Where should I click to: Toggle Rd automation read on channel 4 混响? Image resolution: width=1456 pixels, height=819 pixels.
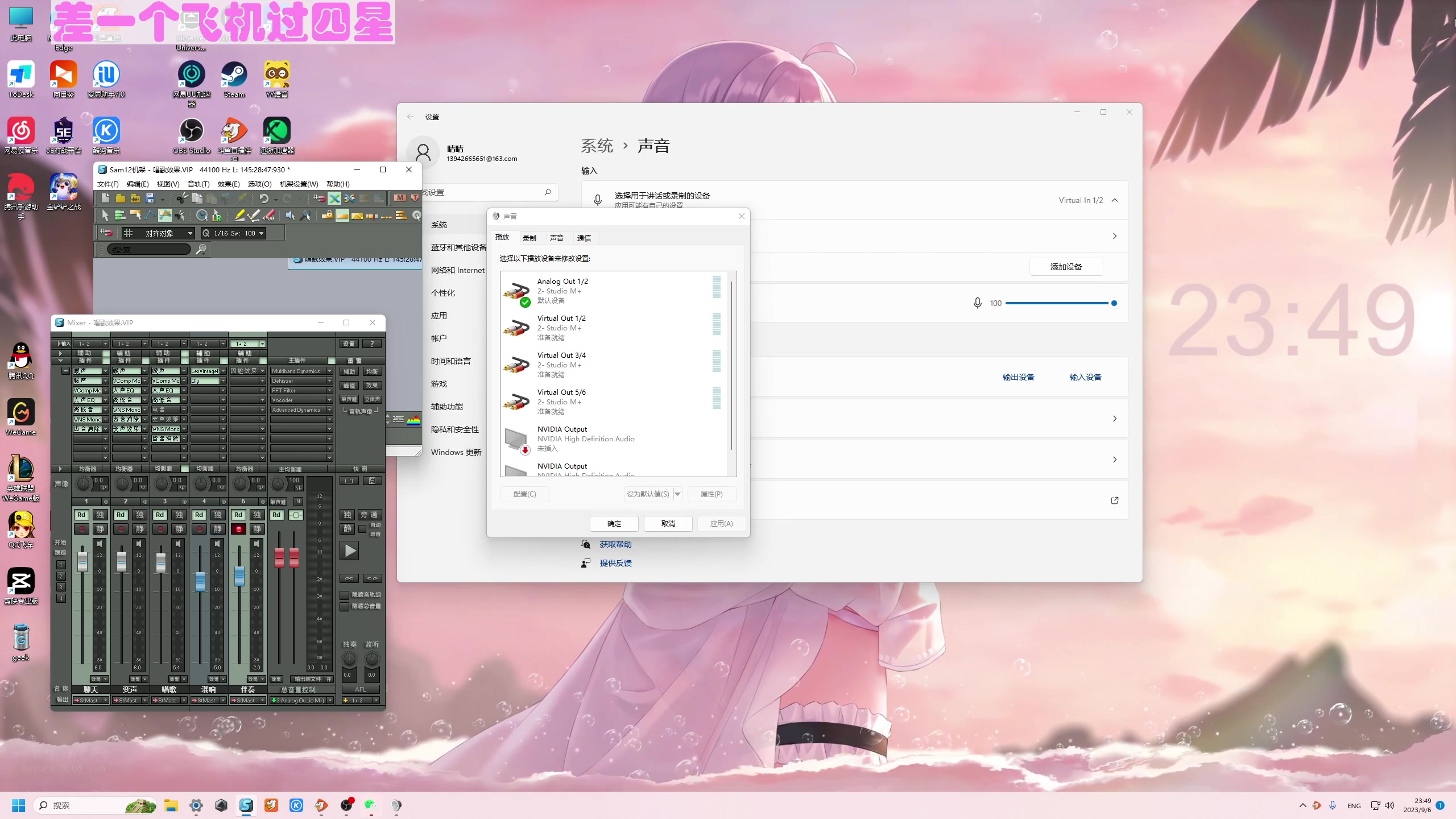pos(199,515)
